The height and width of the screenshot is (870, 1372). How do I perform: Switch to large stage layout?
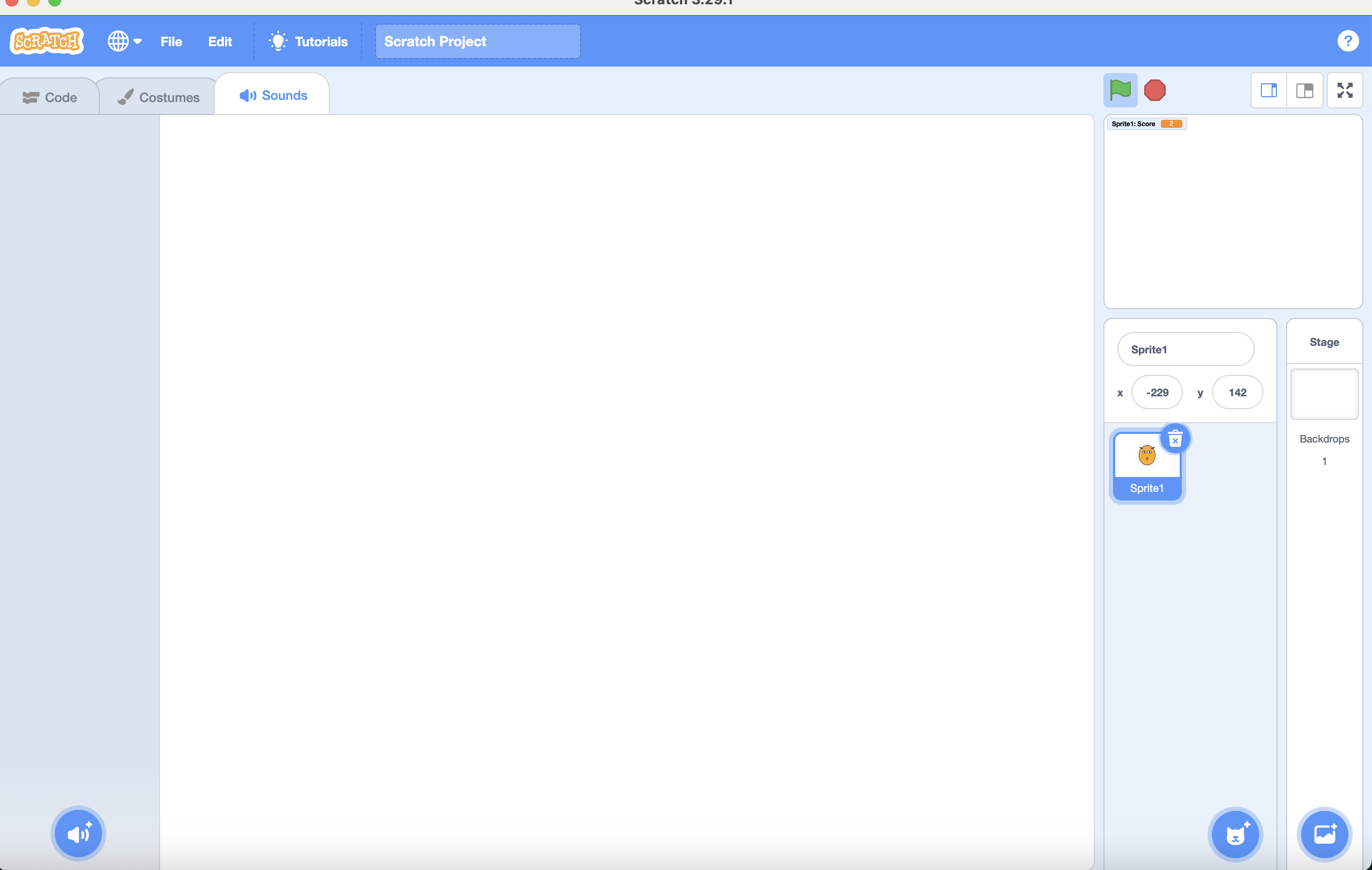pos(1305,90)
